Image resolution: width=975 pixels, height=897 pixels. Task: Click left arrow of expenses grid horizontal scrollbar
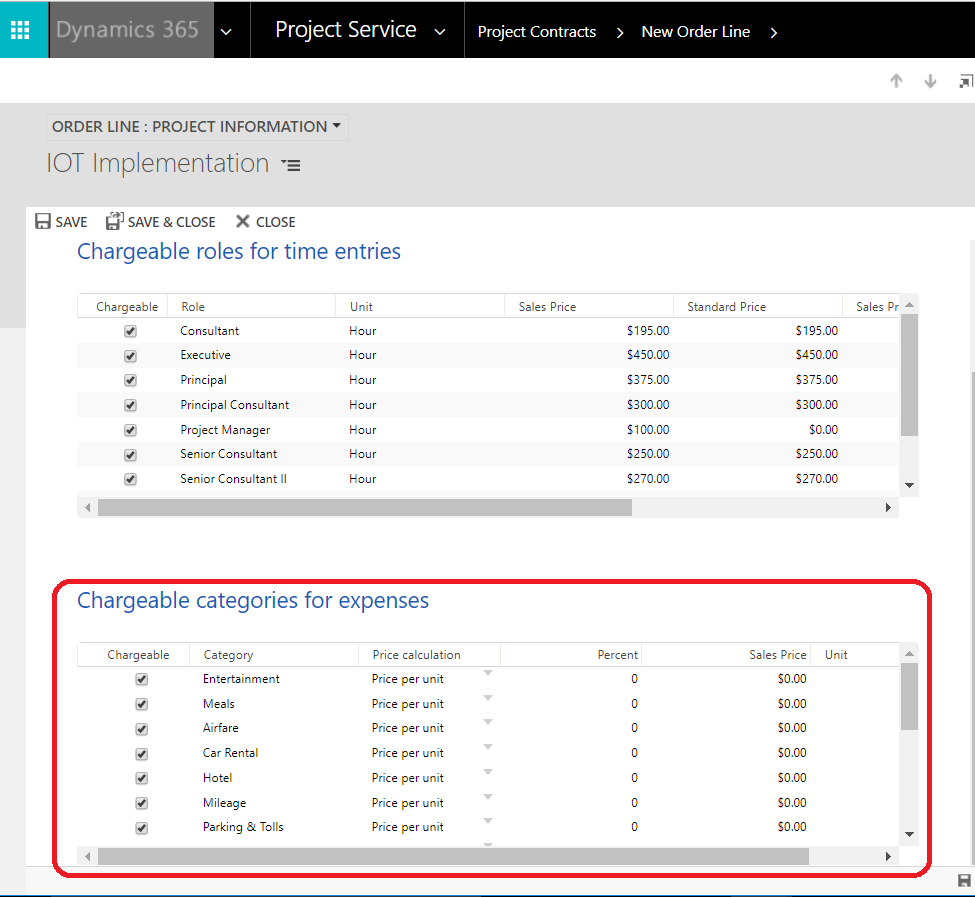tap(88, 857)
